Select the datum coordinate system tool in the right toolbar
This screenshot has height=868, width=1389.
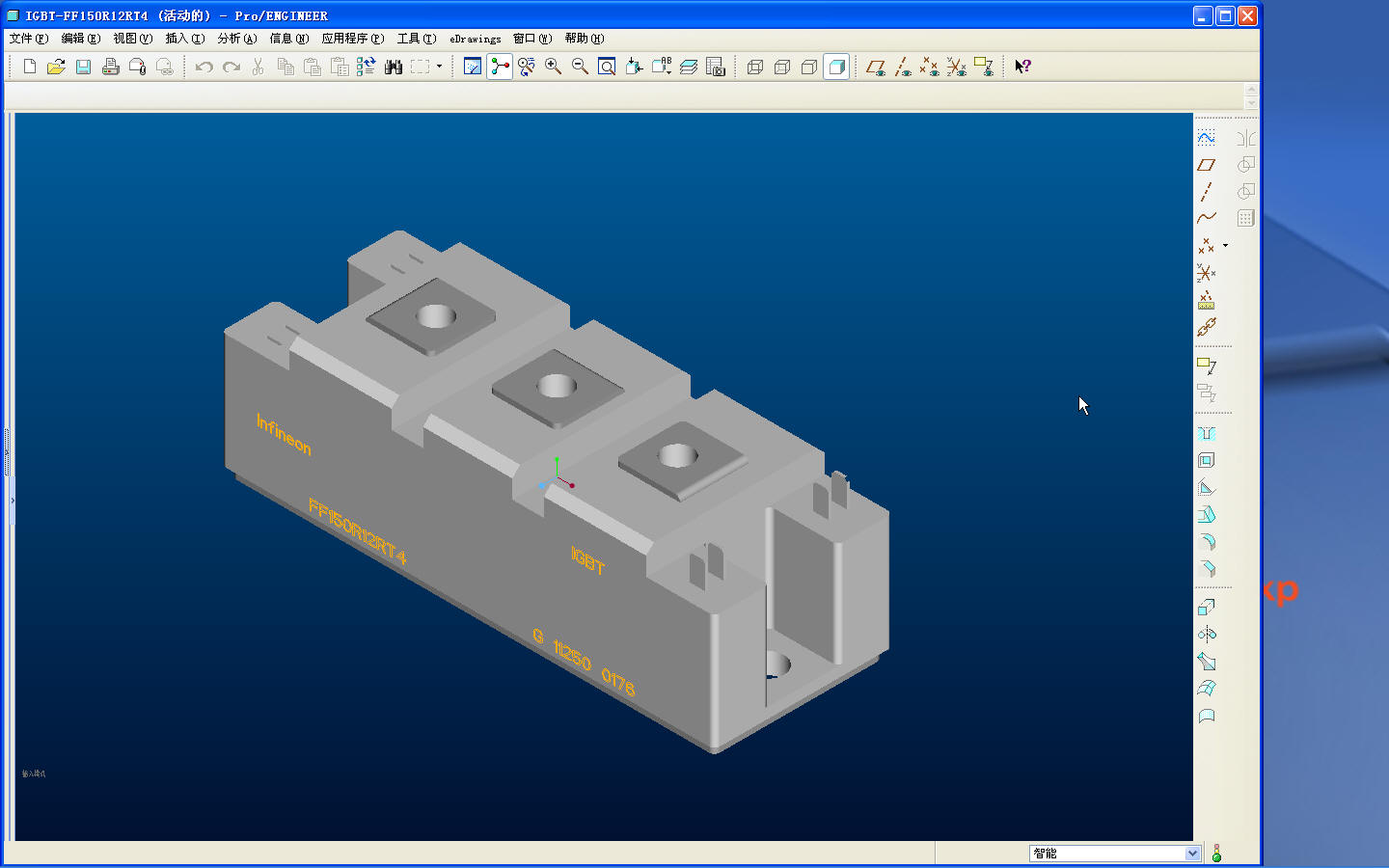pyautogui.click(x=1206, y=273)
